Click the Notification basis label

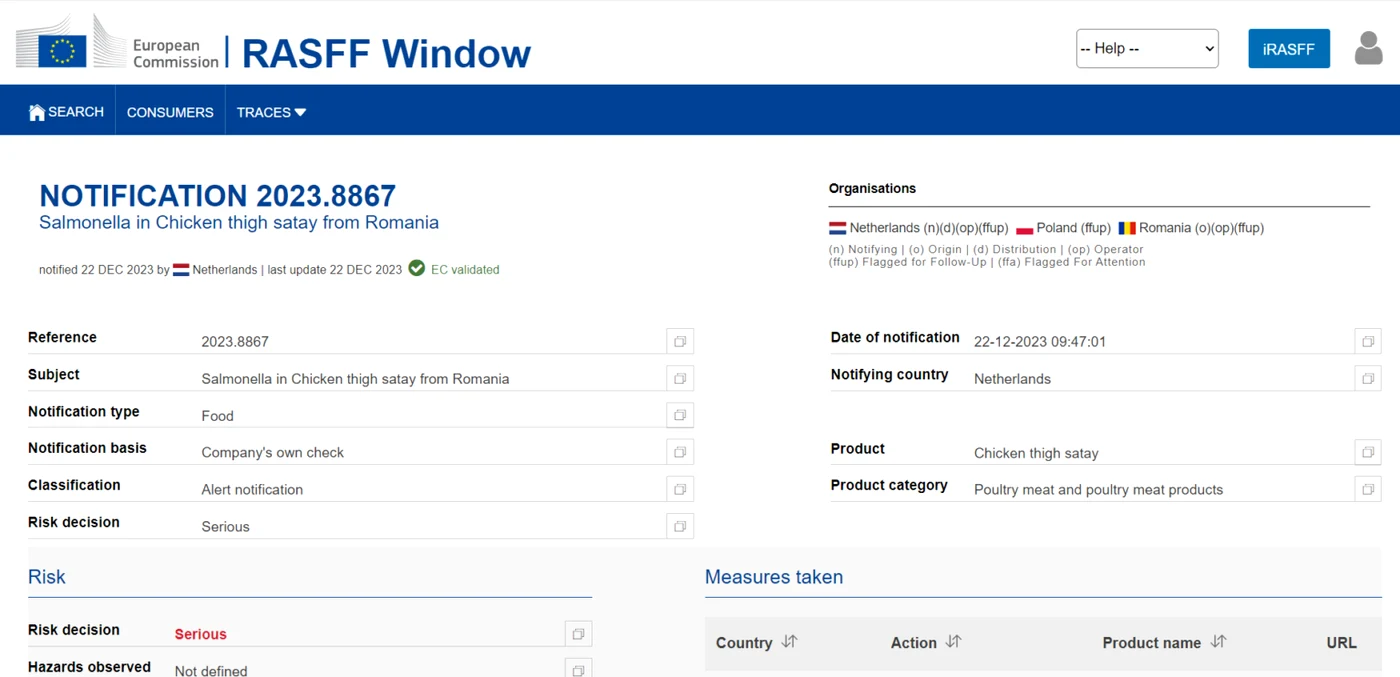87,448
